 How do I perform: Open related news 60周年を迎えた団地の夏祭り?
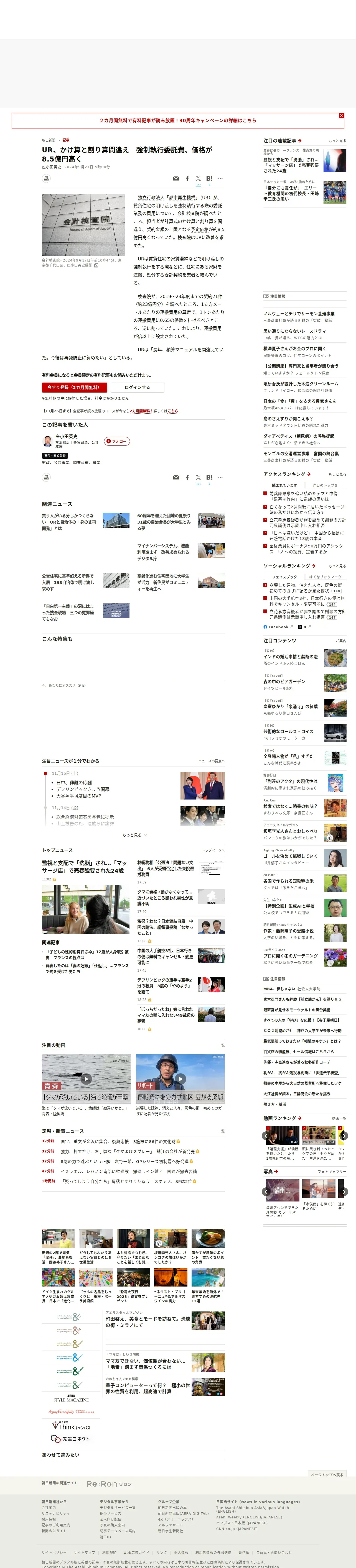[x=163, y=522]
